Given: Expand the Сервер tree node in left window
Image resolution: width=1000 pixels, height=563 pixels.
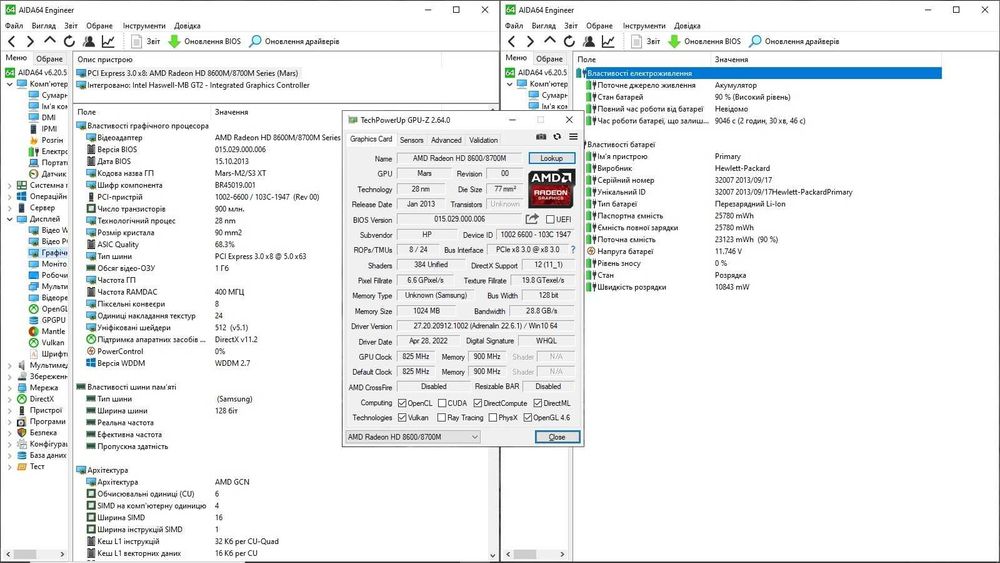Looking at the screenshot, I should (9, 207).
